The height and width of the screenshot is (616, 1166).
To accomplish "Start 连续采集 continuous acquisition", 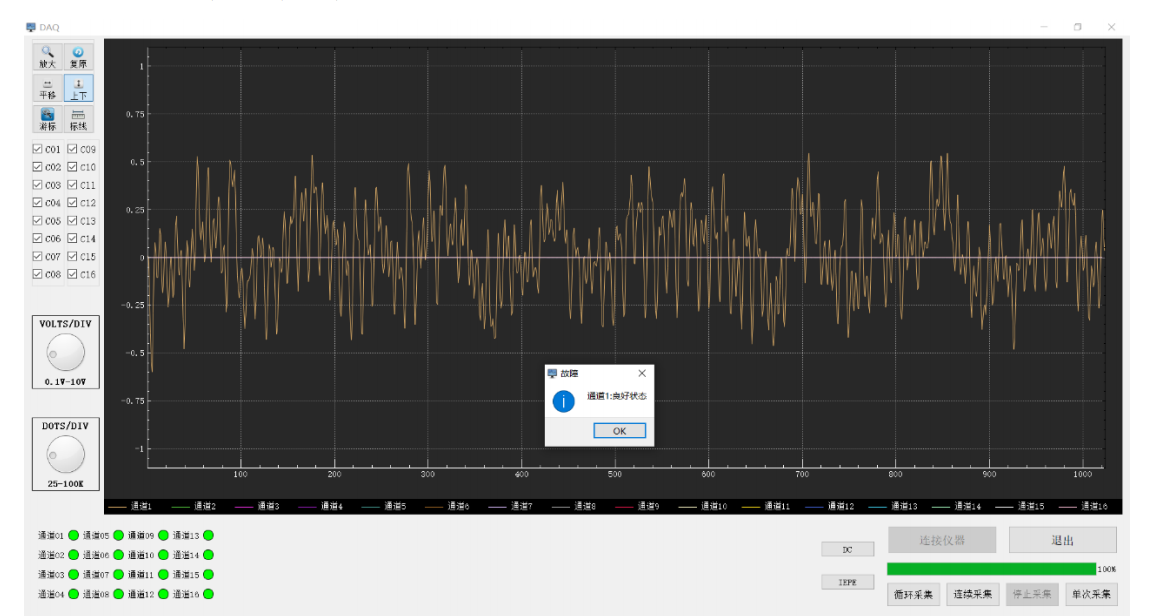I will [973, 594].
